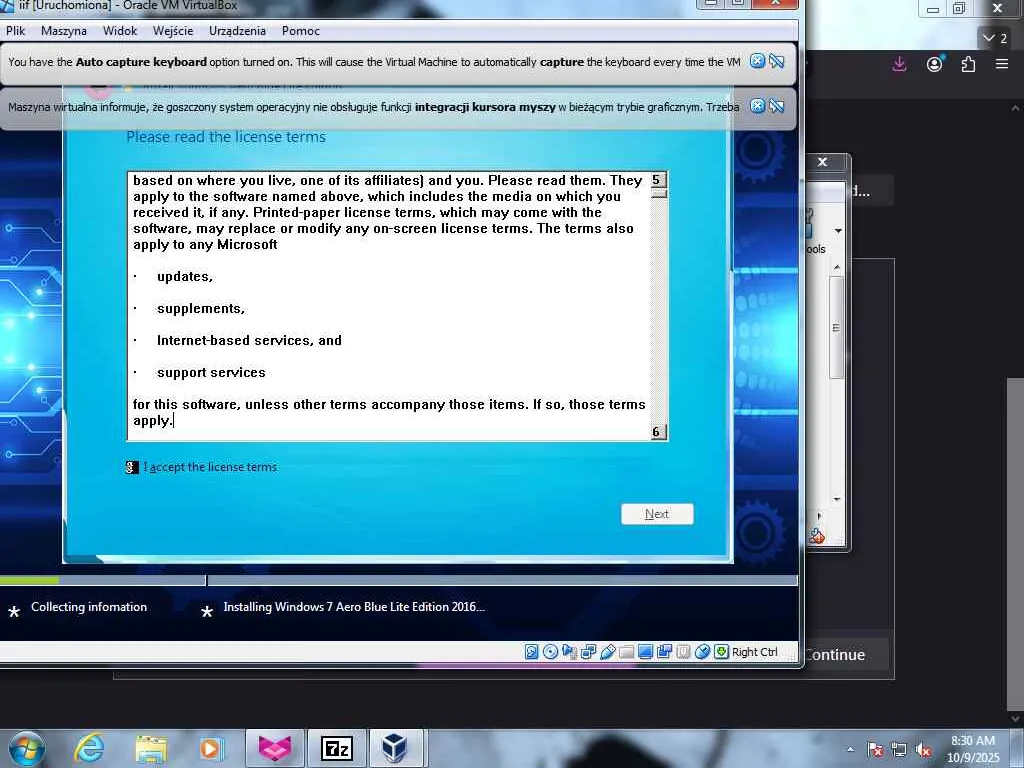Click Installing Windows 7 Aero Blue Lite text

(x=354, y=607)
